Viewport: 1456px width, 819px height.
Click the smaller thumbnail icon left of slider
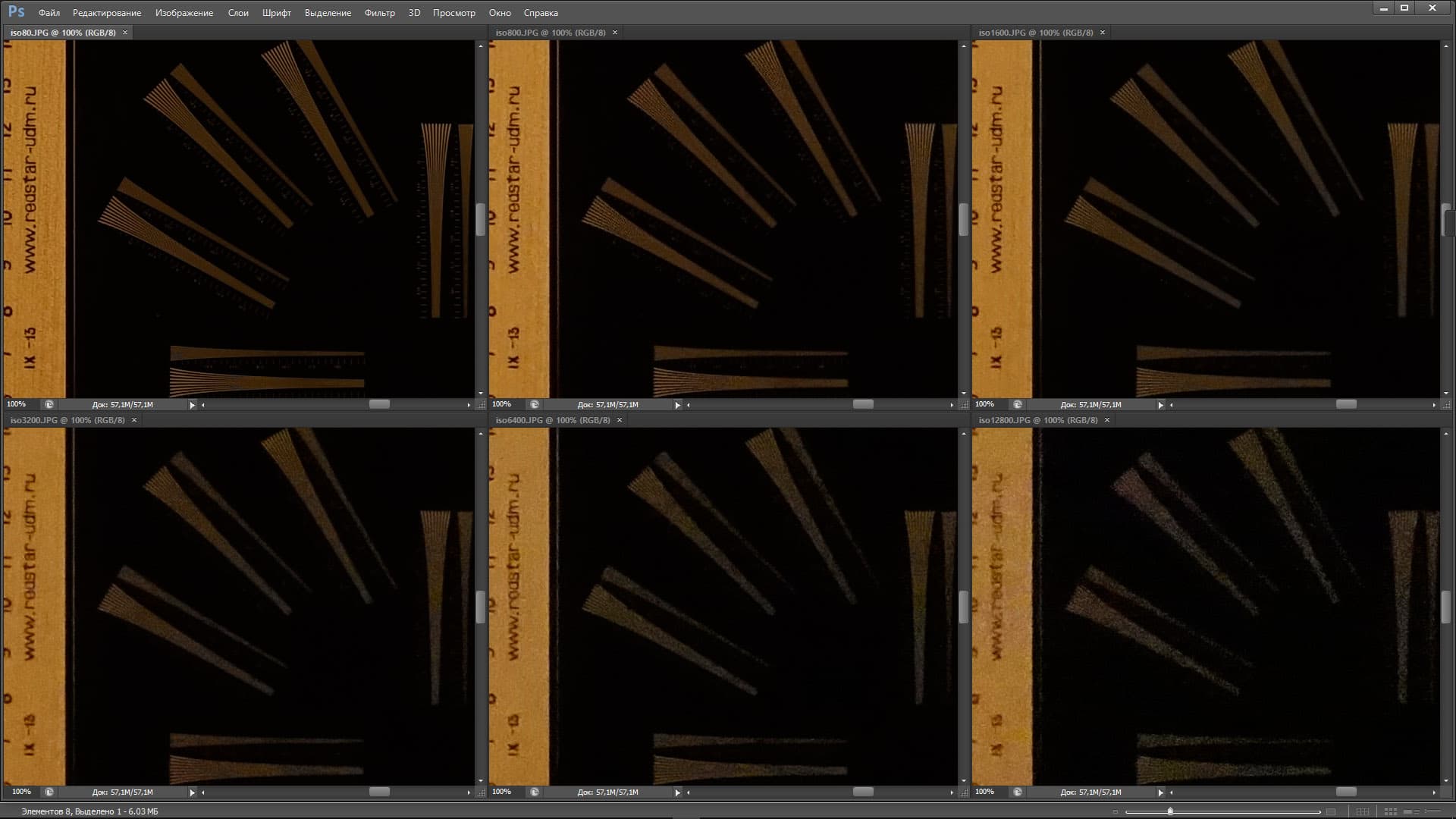coord(1116,811)
